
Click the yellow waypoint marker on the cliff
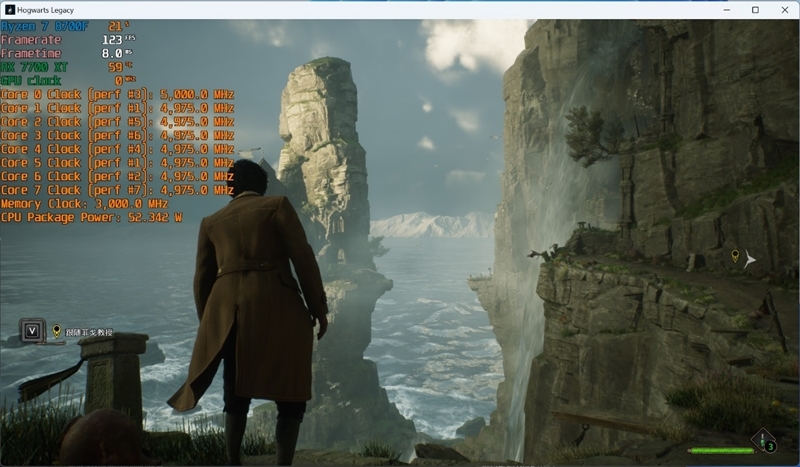735,256
